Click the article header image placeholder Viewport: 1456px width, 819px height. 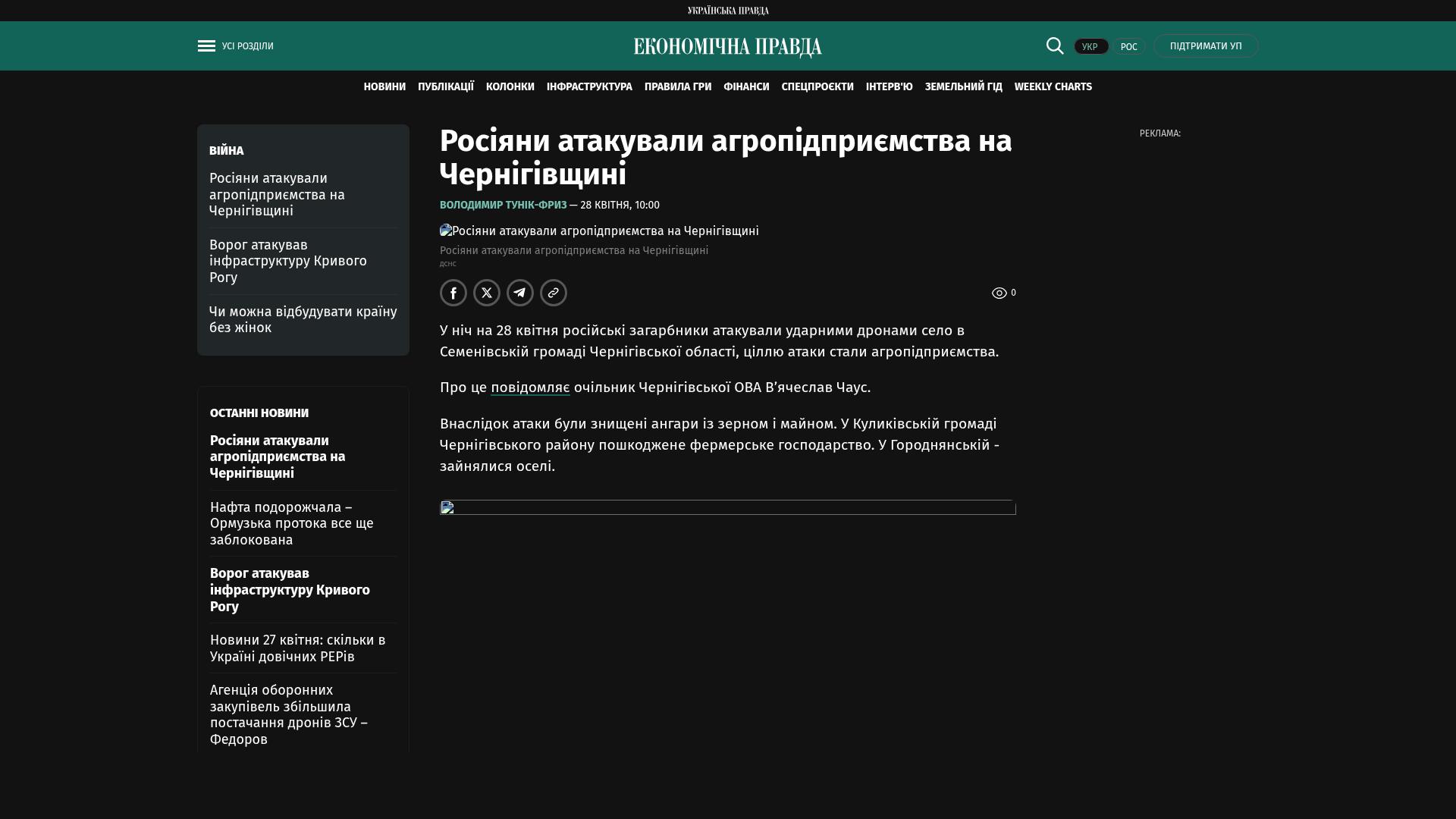pyautogui.click(x=599, y=231)
